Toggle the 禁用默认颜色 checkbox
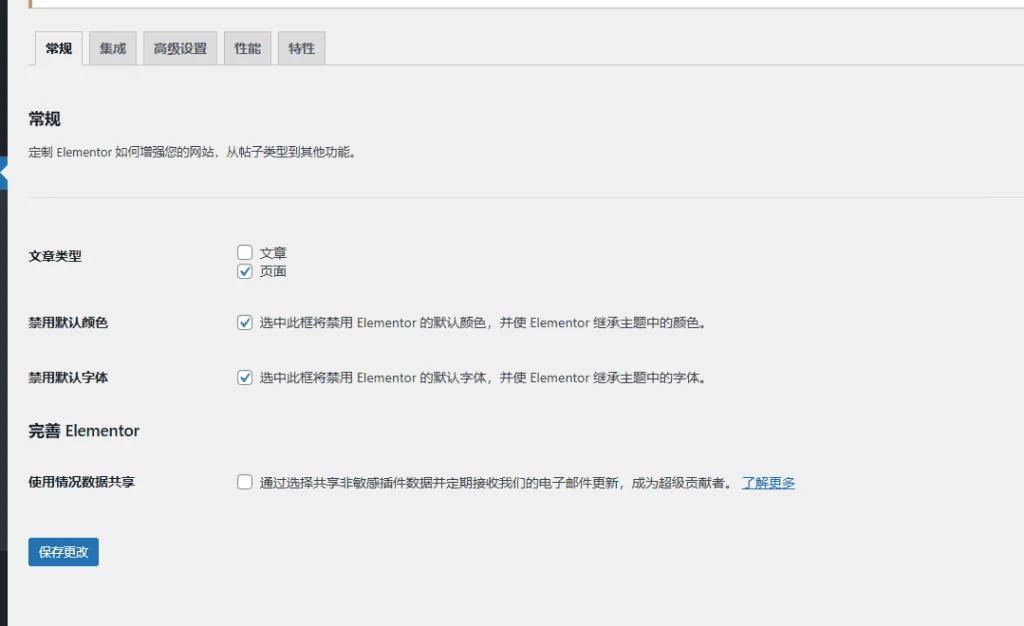This screenshot has height=626, width=1024. [245, 322]
